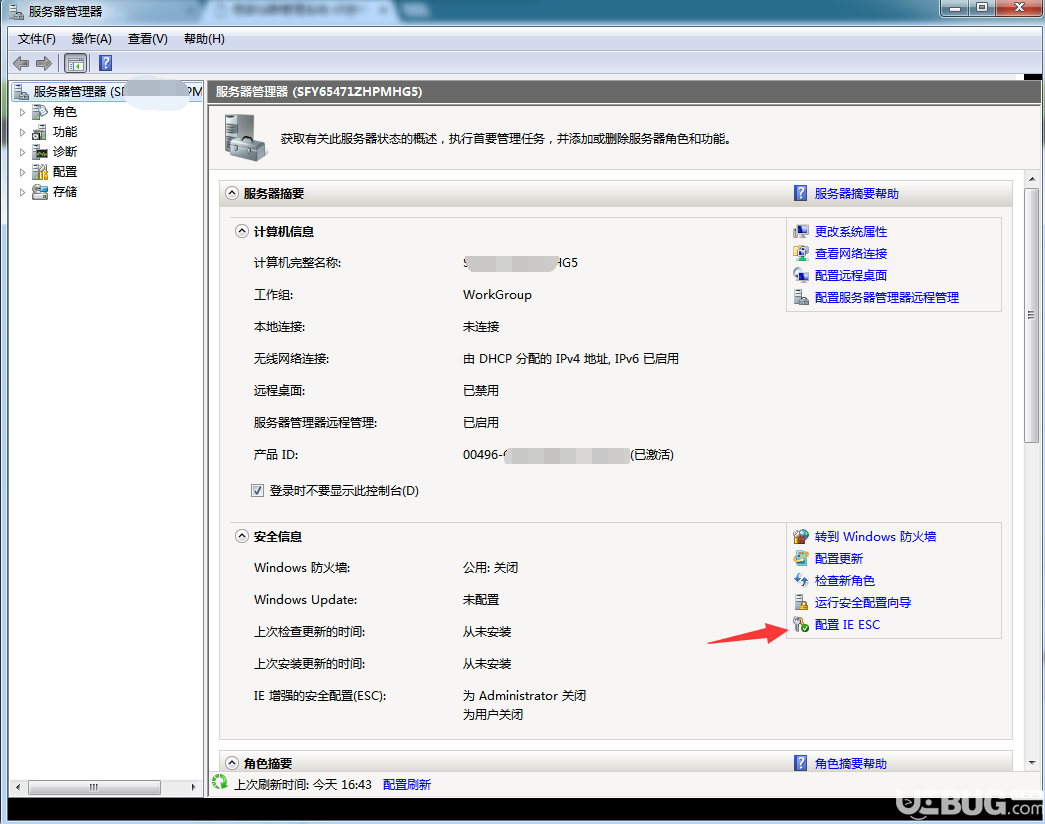Toggle the console tree pane toolbar icon
1045x824 pixels.
[x=75, y=63]
